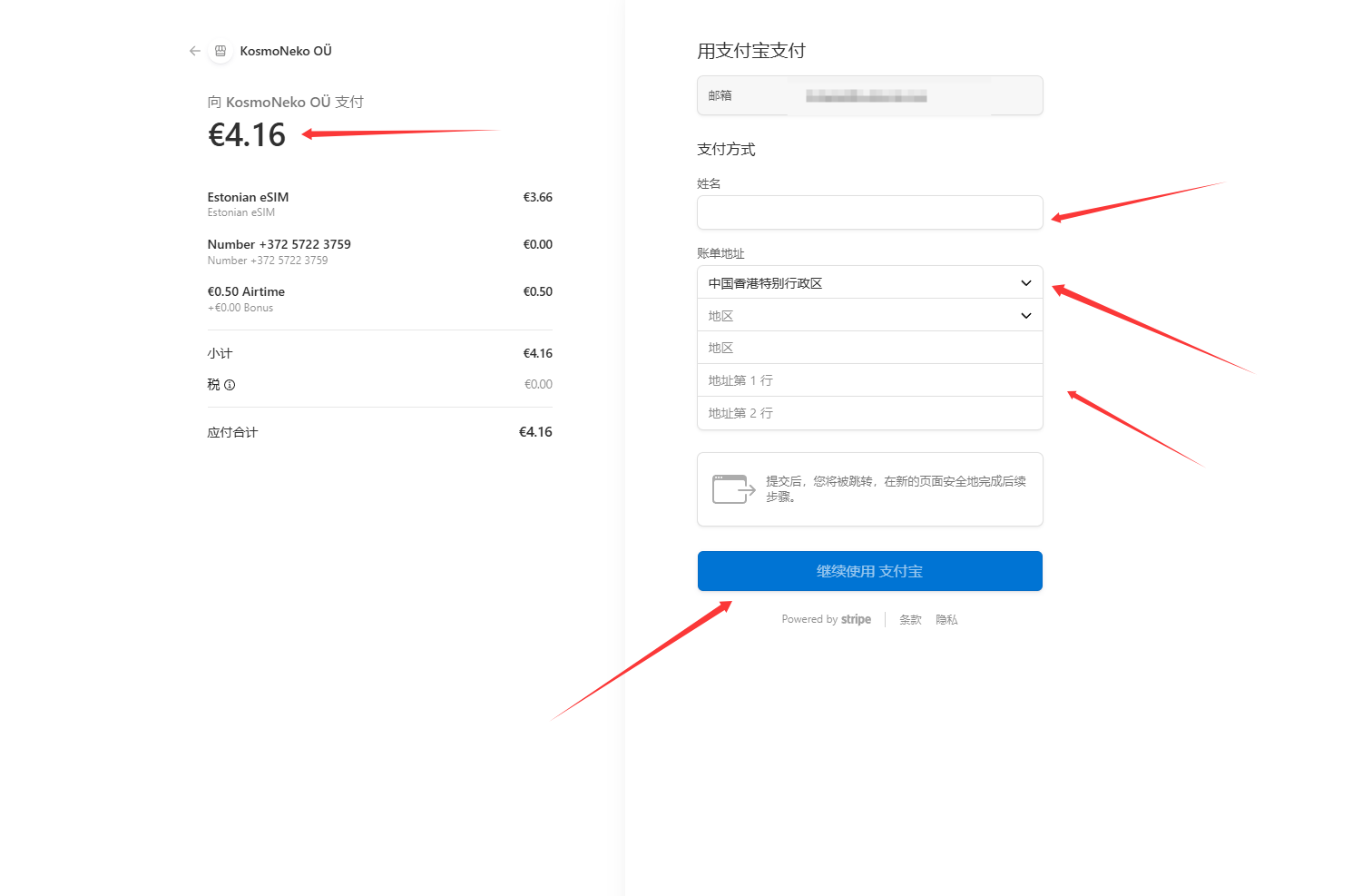Click the redirect window icon in notice
Screen dimensions: 1372x896
coord(733,489)
